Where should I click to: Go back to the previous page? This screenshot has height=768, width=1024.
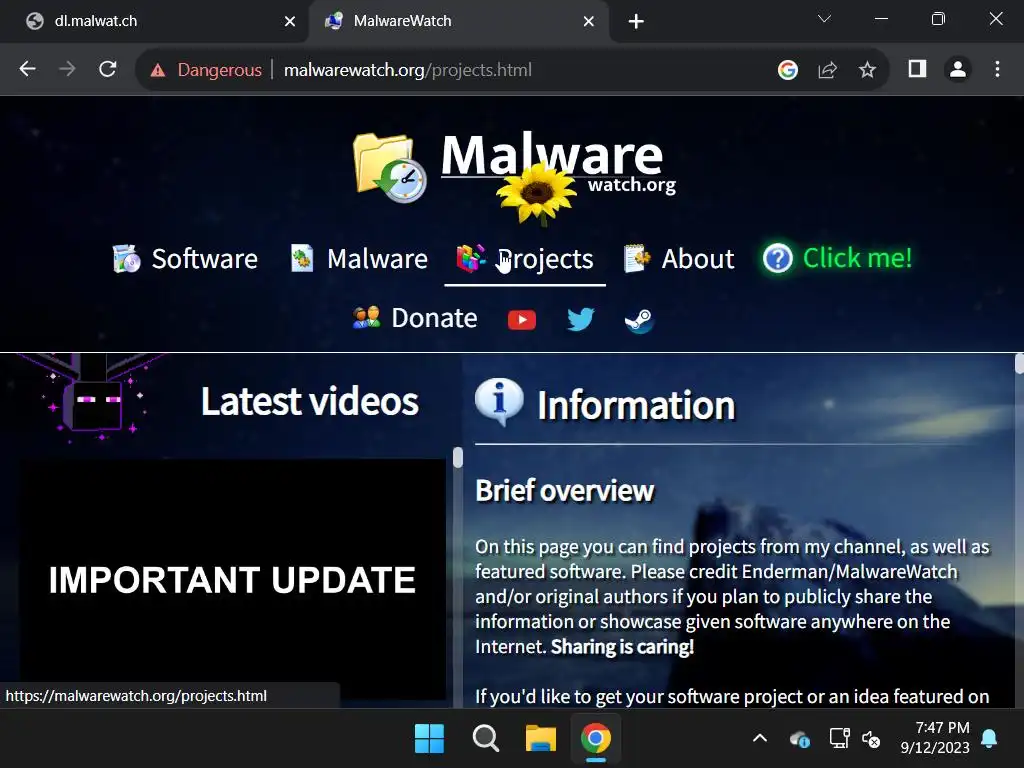click(x=27, y=69)
